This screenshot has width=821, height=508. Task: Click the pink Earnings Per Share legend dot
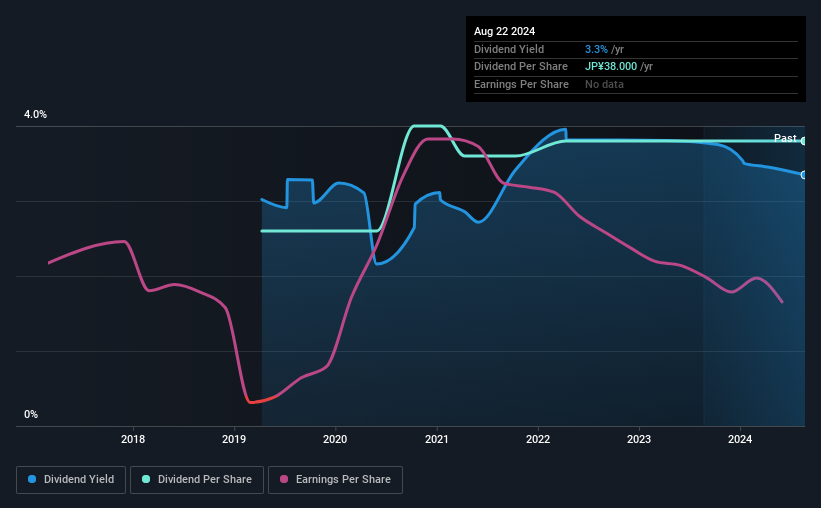coord(284,479)
